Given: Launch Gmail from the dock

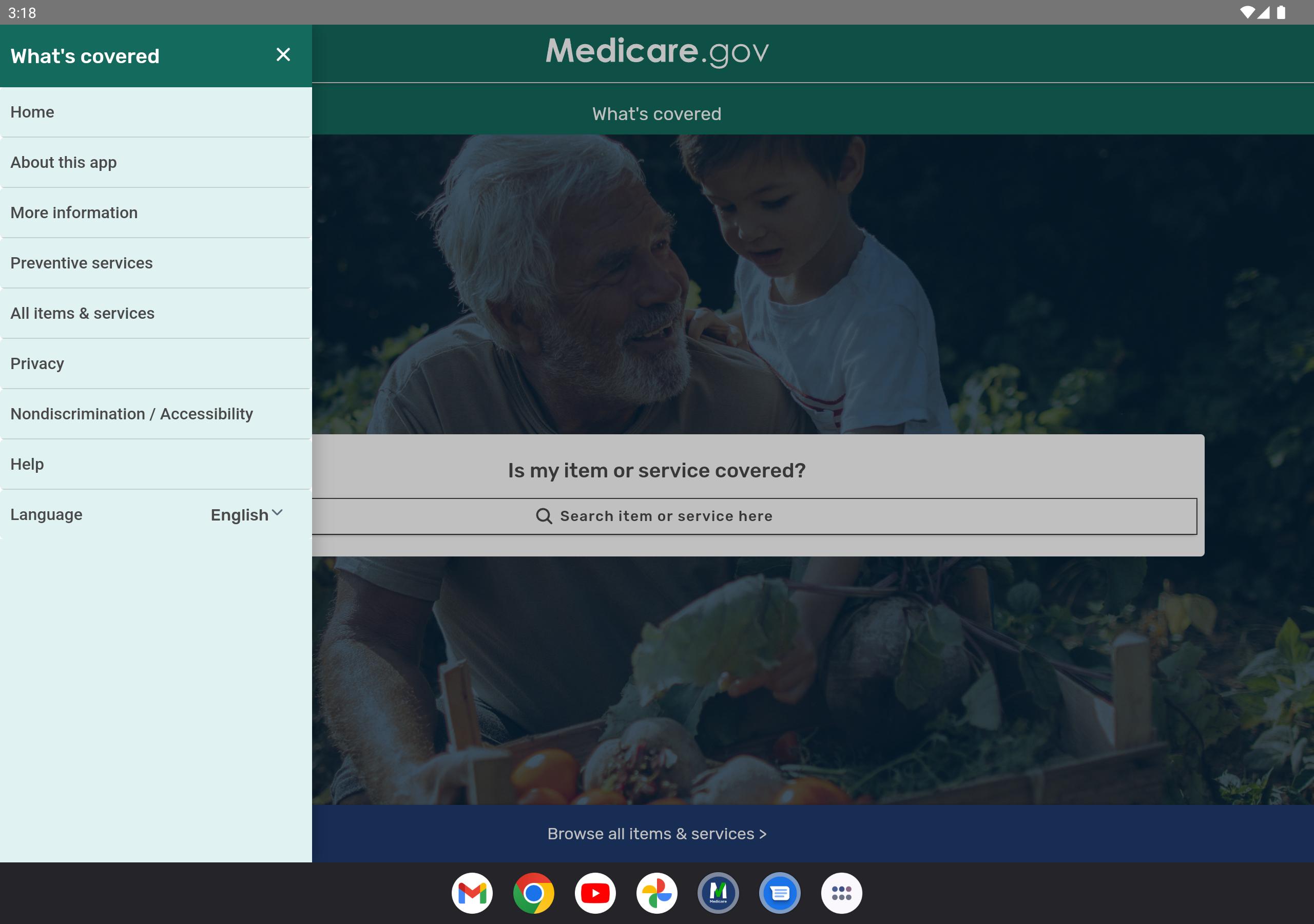Looking at the screenshot, I should pyautogui.click(x=472, y=893).
